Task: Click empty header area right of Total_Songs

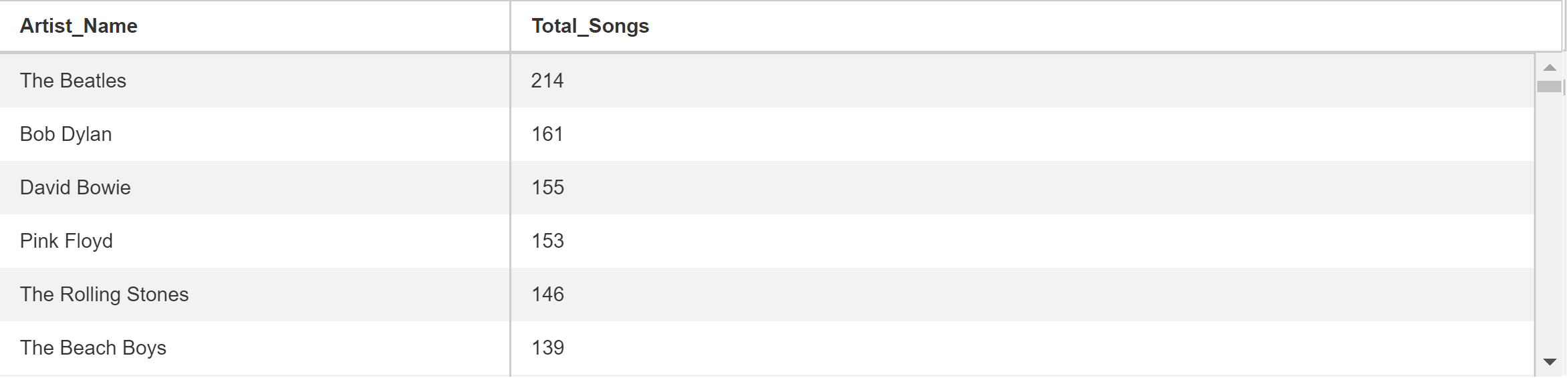Action: pos(1103,26)
